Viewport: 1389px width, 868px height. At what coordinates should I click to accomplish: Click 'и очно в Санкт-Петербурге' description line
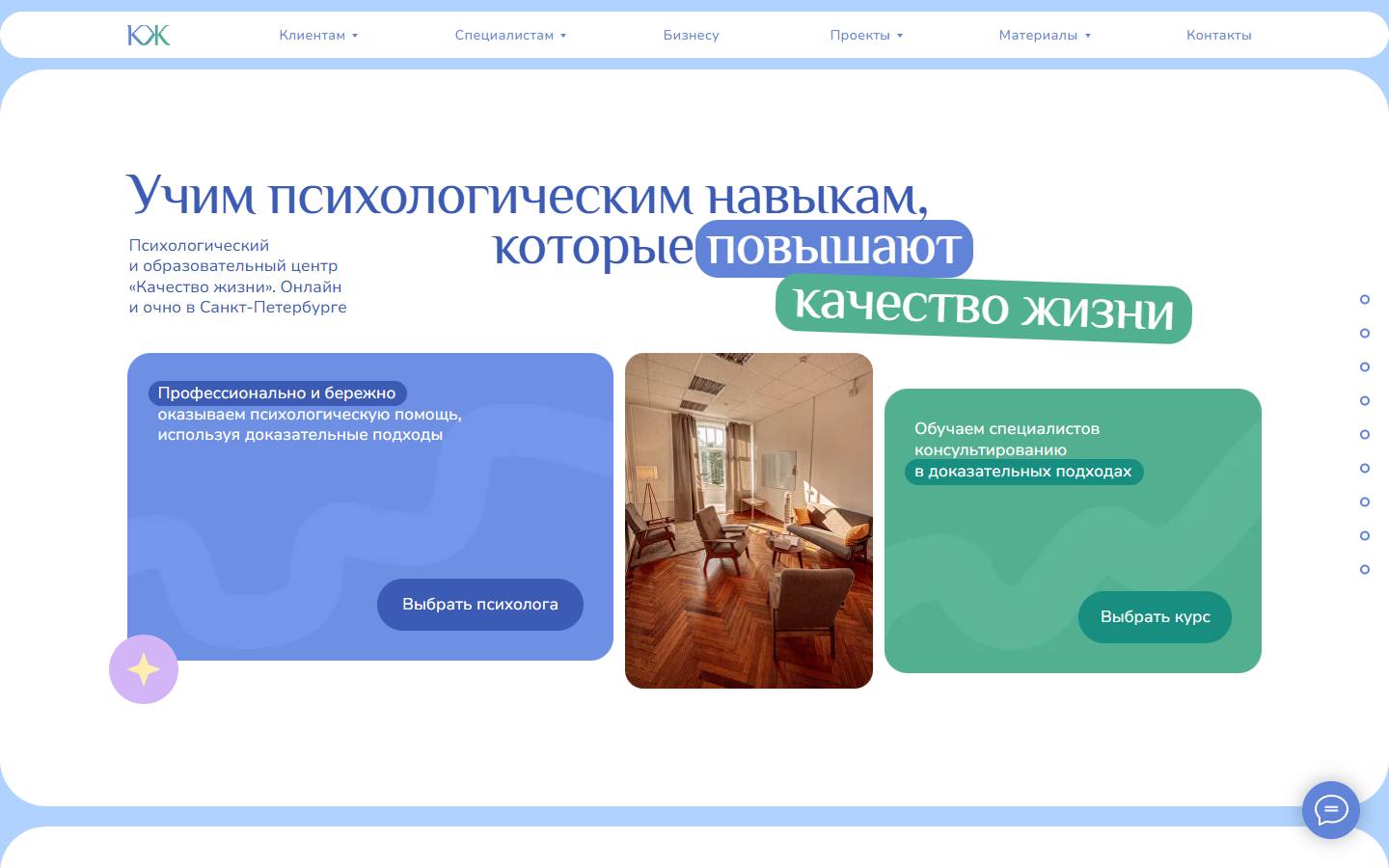coord(238,308)
